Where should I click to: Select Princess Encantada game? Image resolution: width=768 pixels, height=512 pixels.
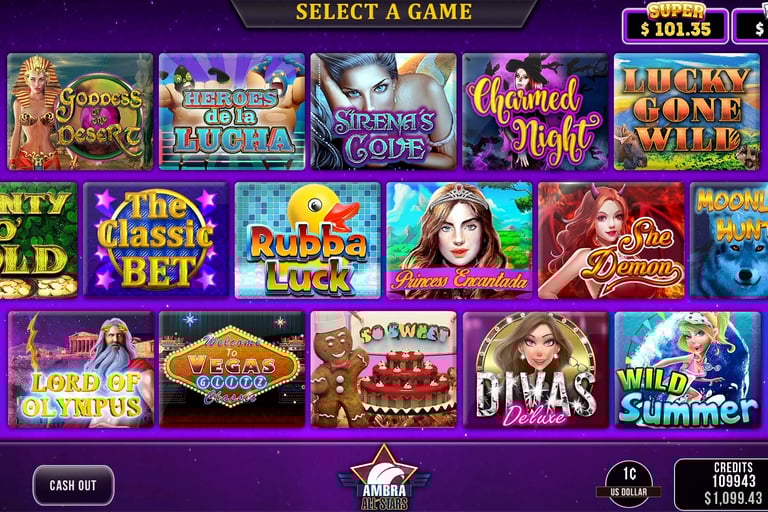tap(459, 241)
